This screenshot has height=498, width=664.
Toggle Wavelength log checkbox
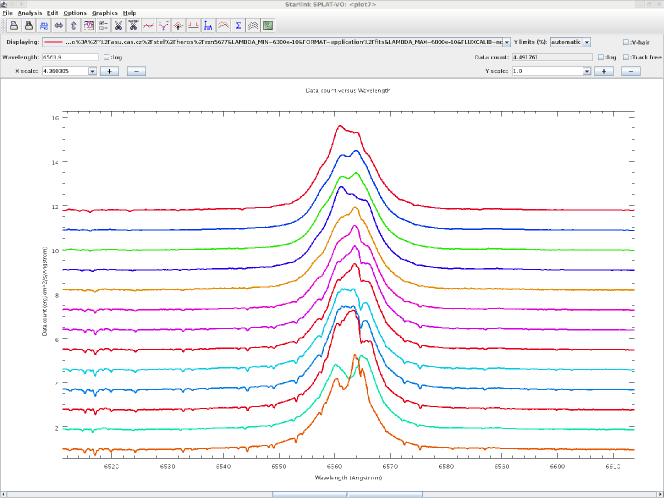[106, 57]
